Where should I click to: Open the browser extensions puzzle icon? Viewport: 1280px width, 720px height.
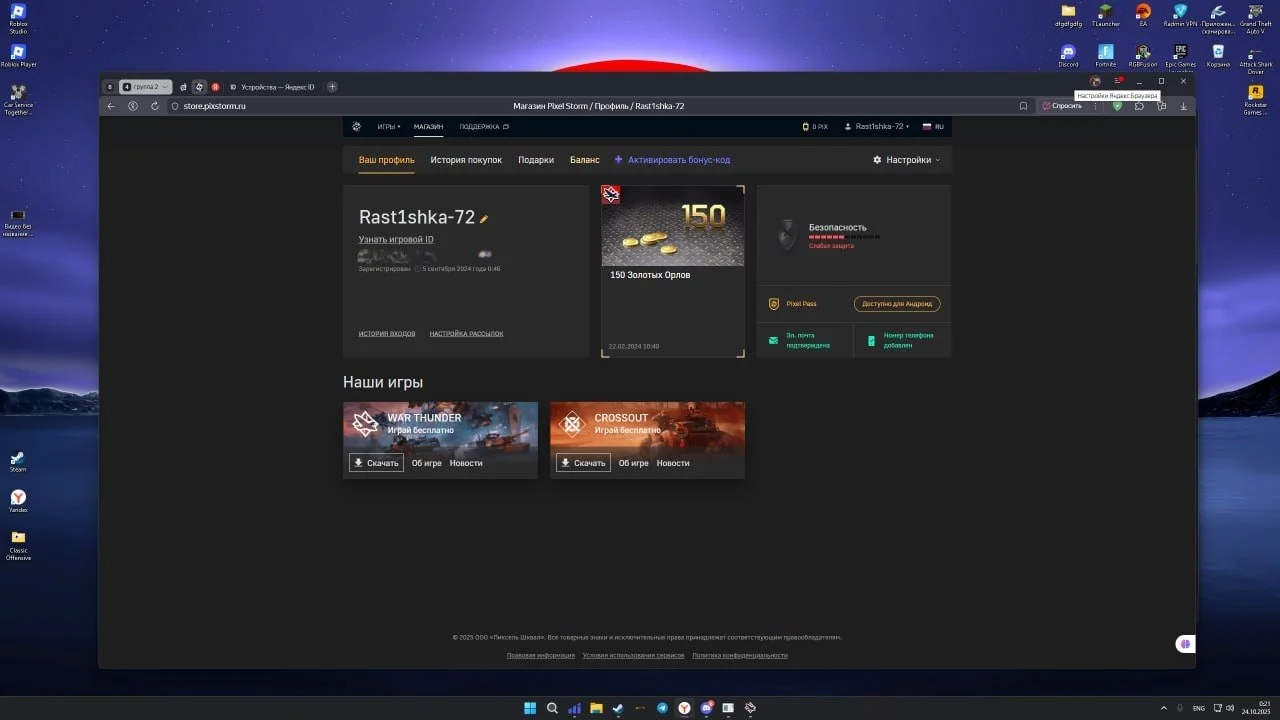point(1139,106)
